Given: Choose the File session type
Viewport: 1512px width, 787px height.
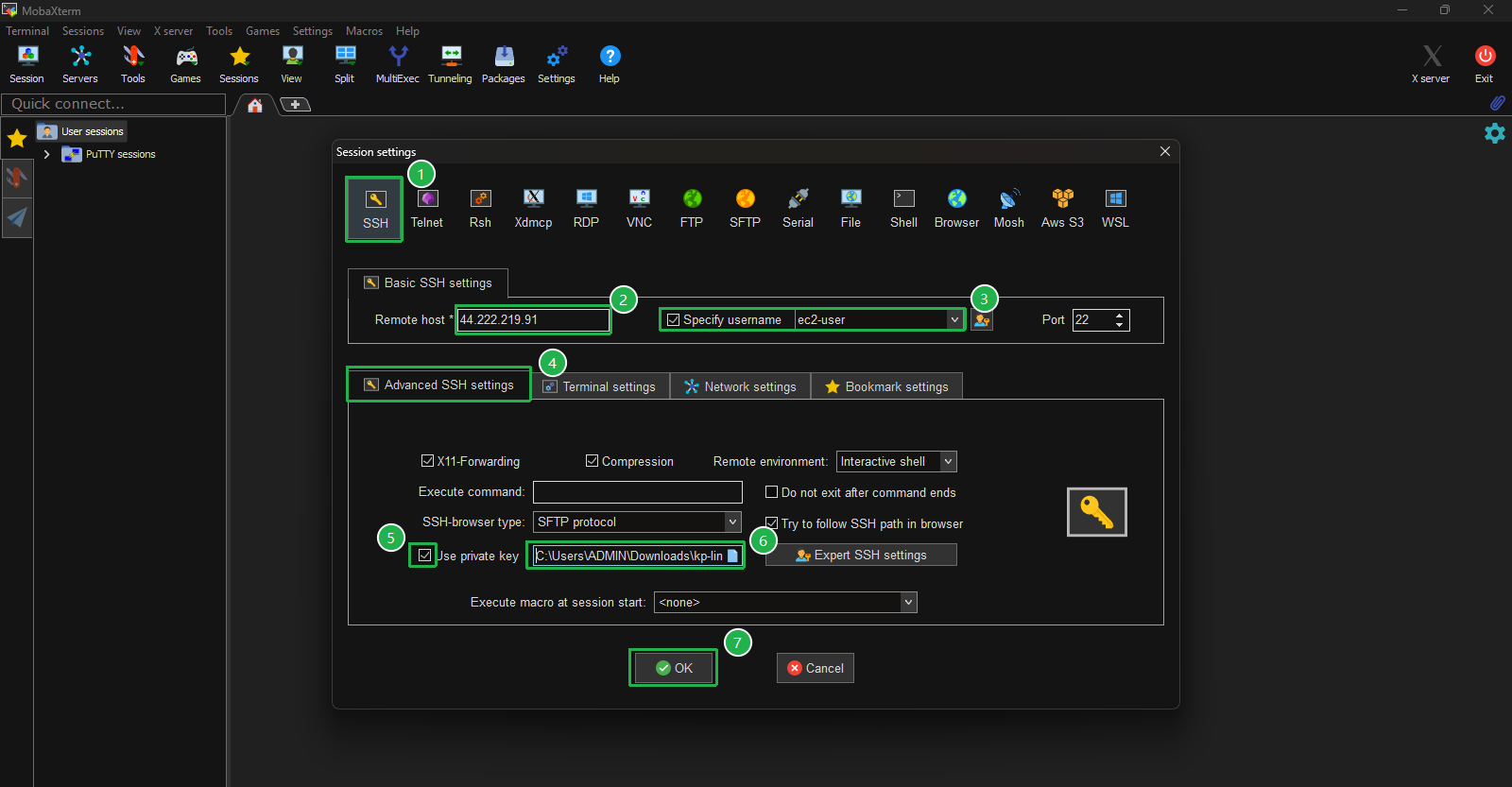Looking at the screenshot, I should (850, 210).
